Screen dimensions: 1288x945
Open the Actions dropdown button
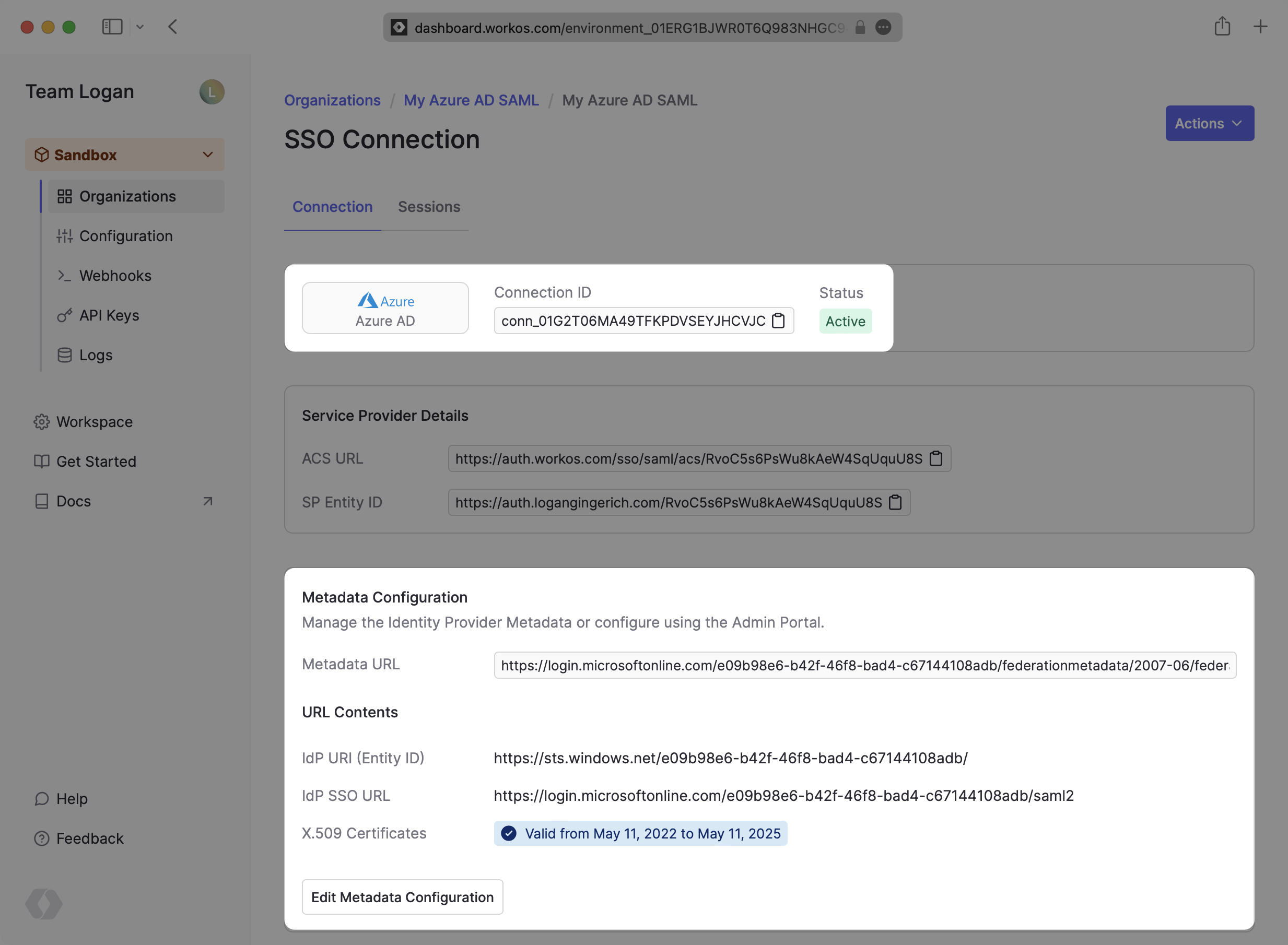pyautogui.click(x=1209, y=124)
